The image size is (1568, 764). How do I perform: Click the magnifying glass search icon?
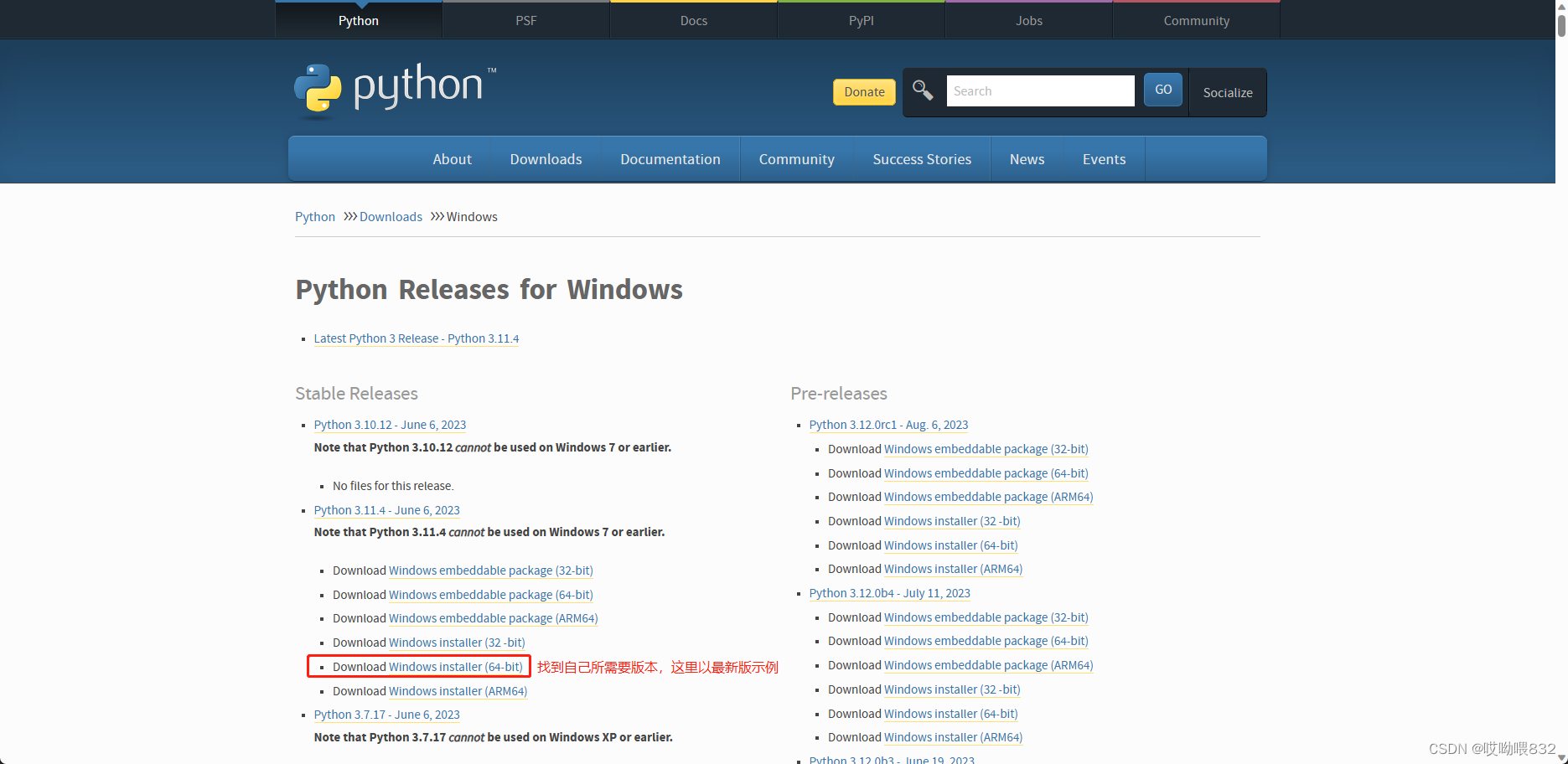pos(923,90)
